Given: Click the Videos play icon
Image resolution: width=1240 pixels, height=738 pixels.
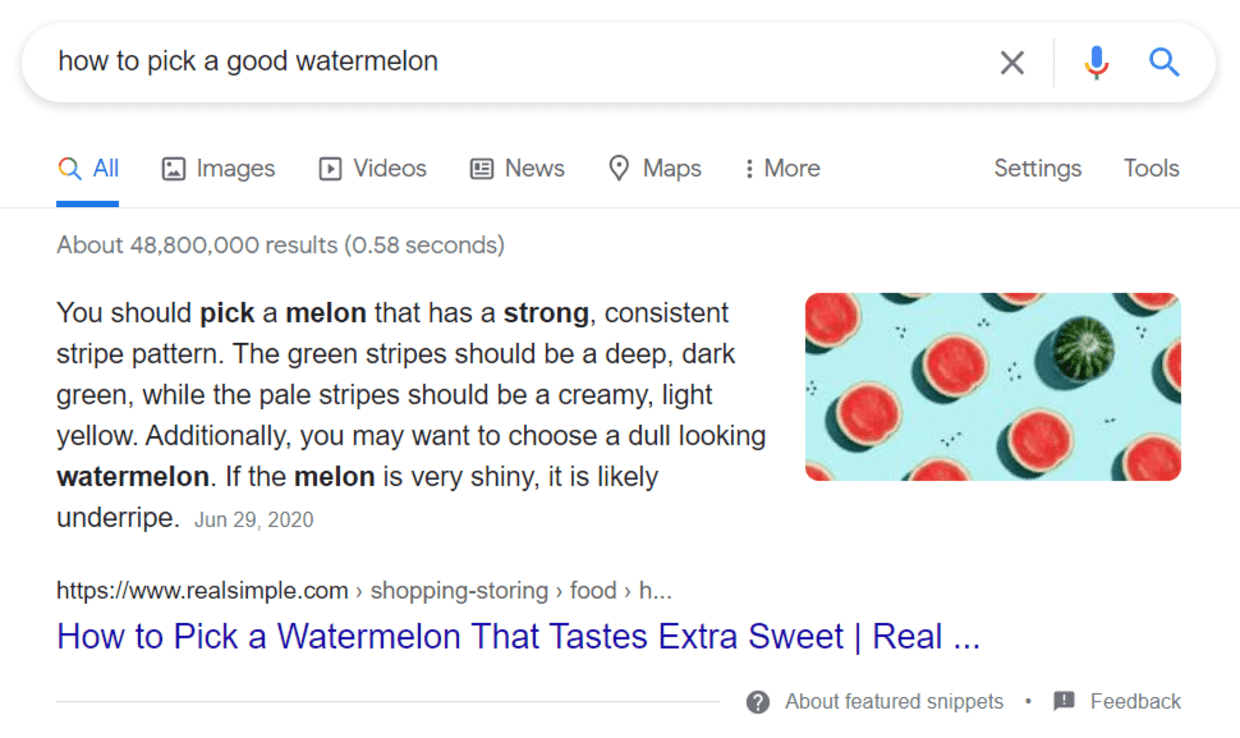Looking at the screenshot, I should [x=330, y=168].
